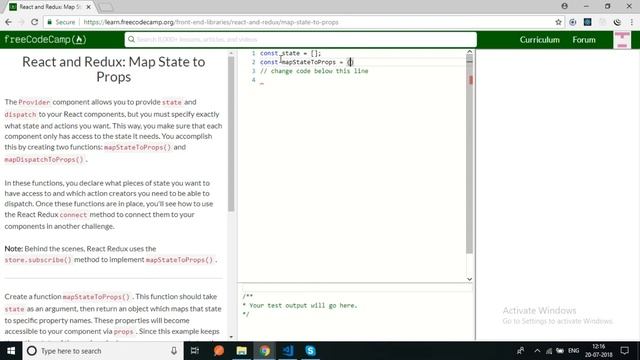Viewport: 640px width, 360px height.
Task: Bookmark this page with the star icon
Action: tap(558, 22)
